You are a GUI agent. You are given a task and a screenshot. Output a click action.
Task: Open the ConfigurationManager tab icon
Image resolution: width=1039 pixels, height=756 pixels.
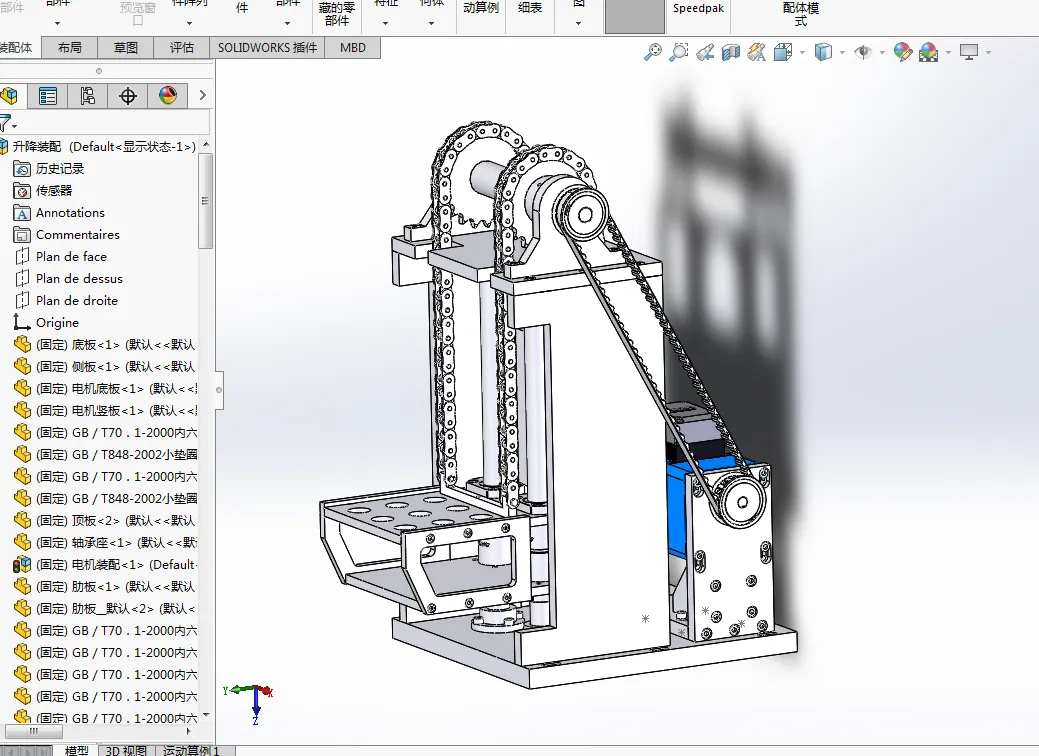88,96
